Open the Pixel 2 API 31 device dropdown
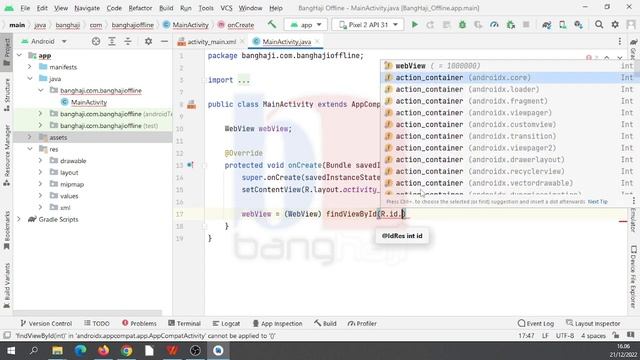Image resolution: width=640 pixels, height=360 pixels. point(368,25)
